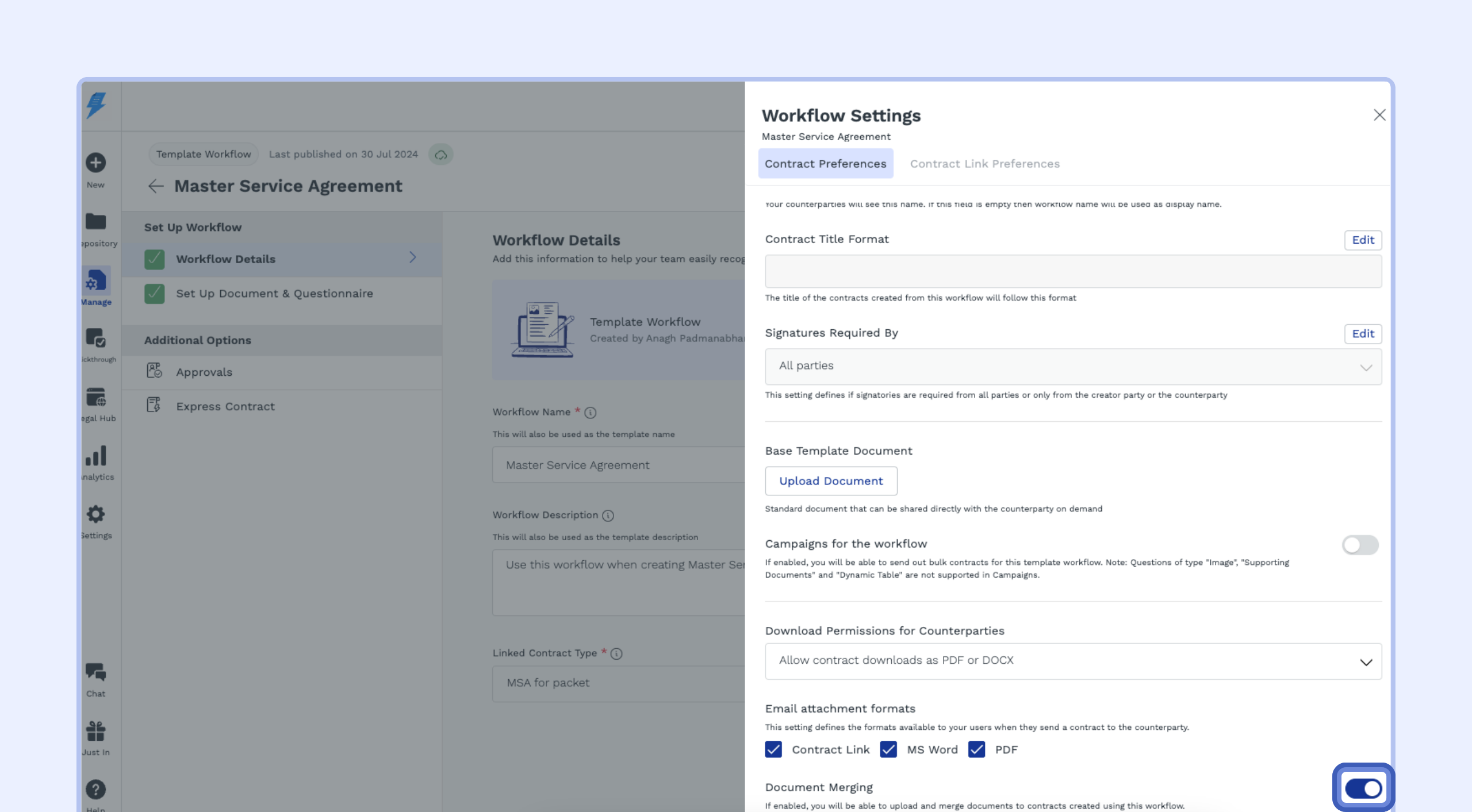Open the Chat icon in sidebar
This screenshot has height=812, width=1472.
pyautogui.click(x=95, y=672)
